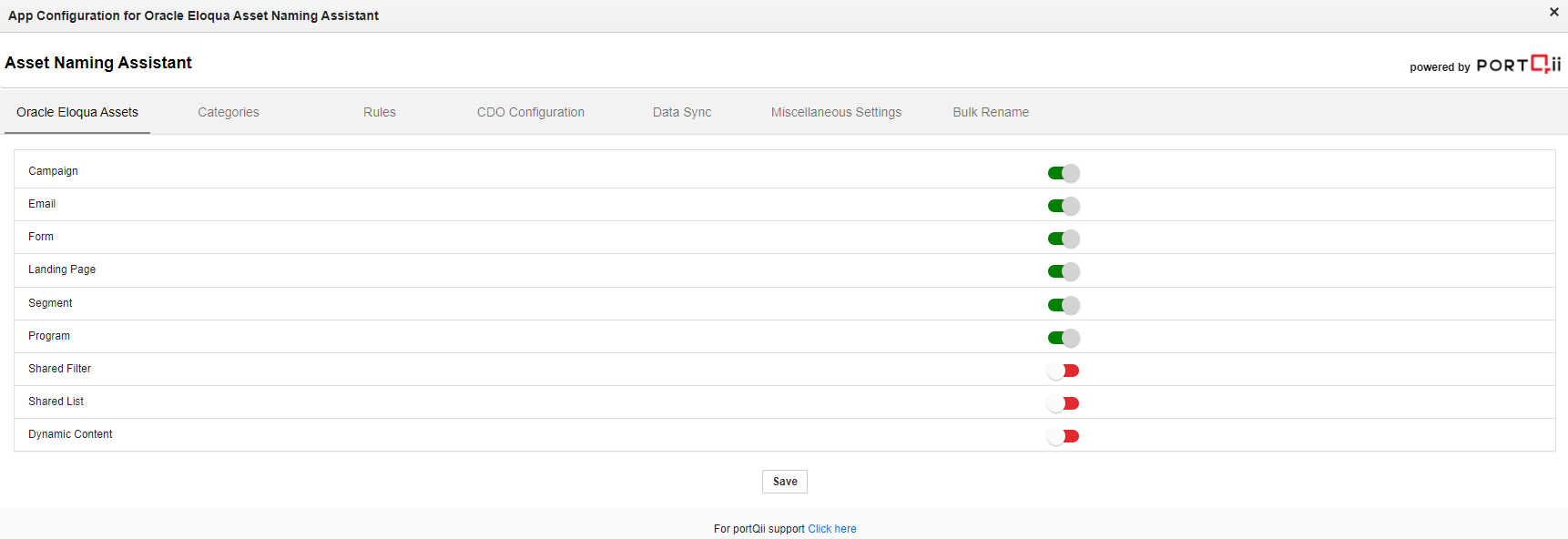The height and width of the screenshot is (539, 1568).
Task: Close the App Configuration dialog
Action: (1554, 12)
